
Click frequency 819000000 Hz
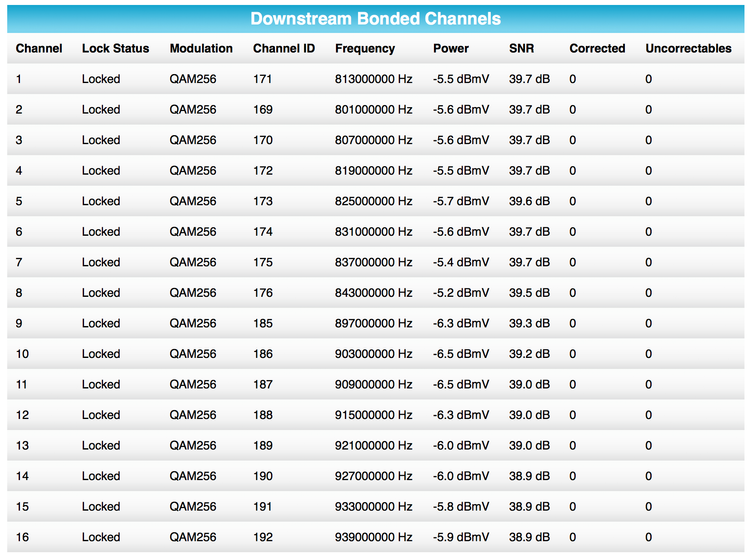pyautogui.click(x=374, y=171)
